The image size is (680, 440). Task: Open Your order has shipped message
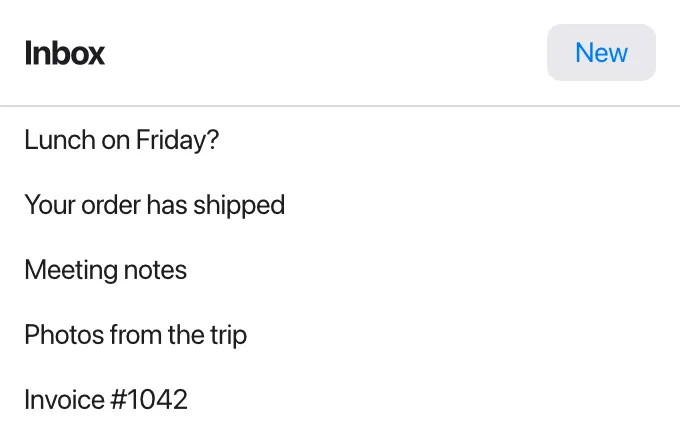pos(340,205)
